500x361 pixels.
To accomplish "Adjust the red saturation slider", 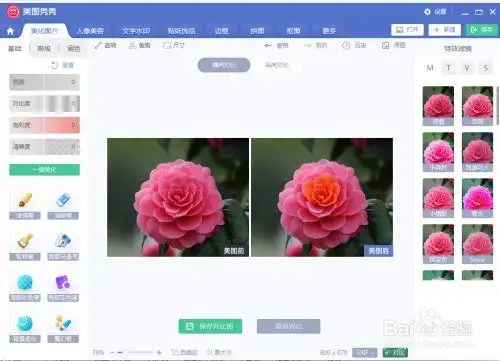I will pyautogui.click(x=44, y=125).
